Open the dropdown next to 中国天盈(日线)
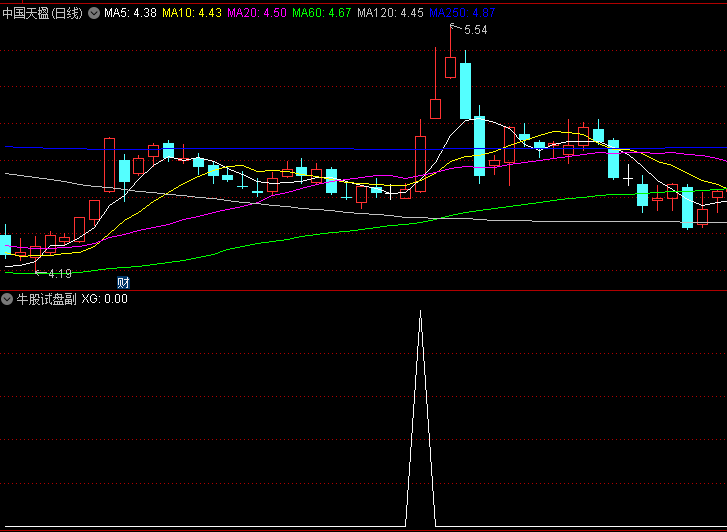The width and height of the screenshot is (727, 532). point(94,13)
